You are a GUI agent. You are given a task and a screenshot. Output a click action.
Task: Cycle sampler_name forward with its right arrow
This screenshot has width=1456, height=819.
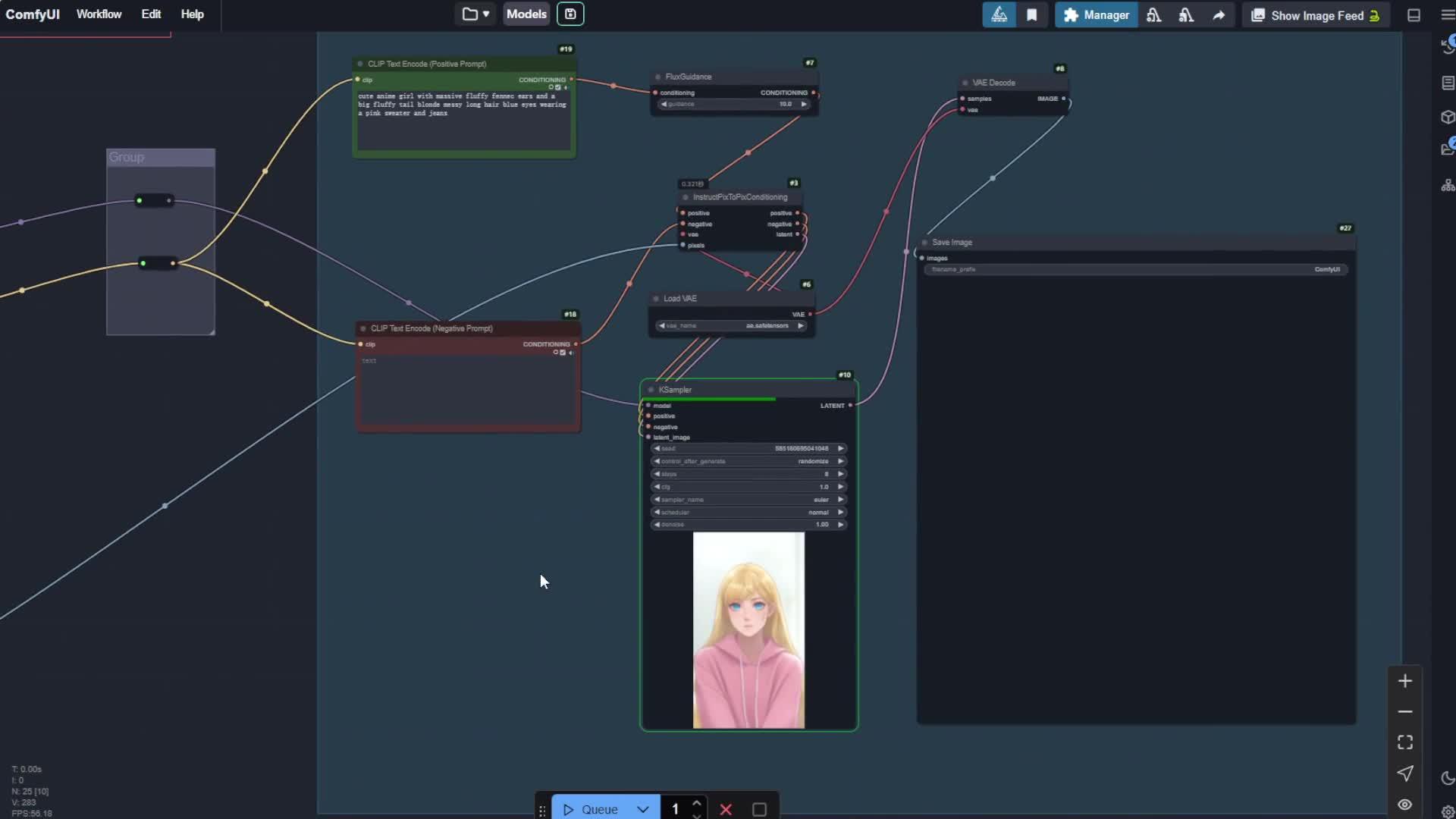(x=842, y=499)
